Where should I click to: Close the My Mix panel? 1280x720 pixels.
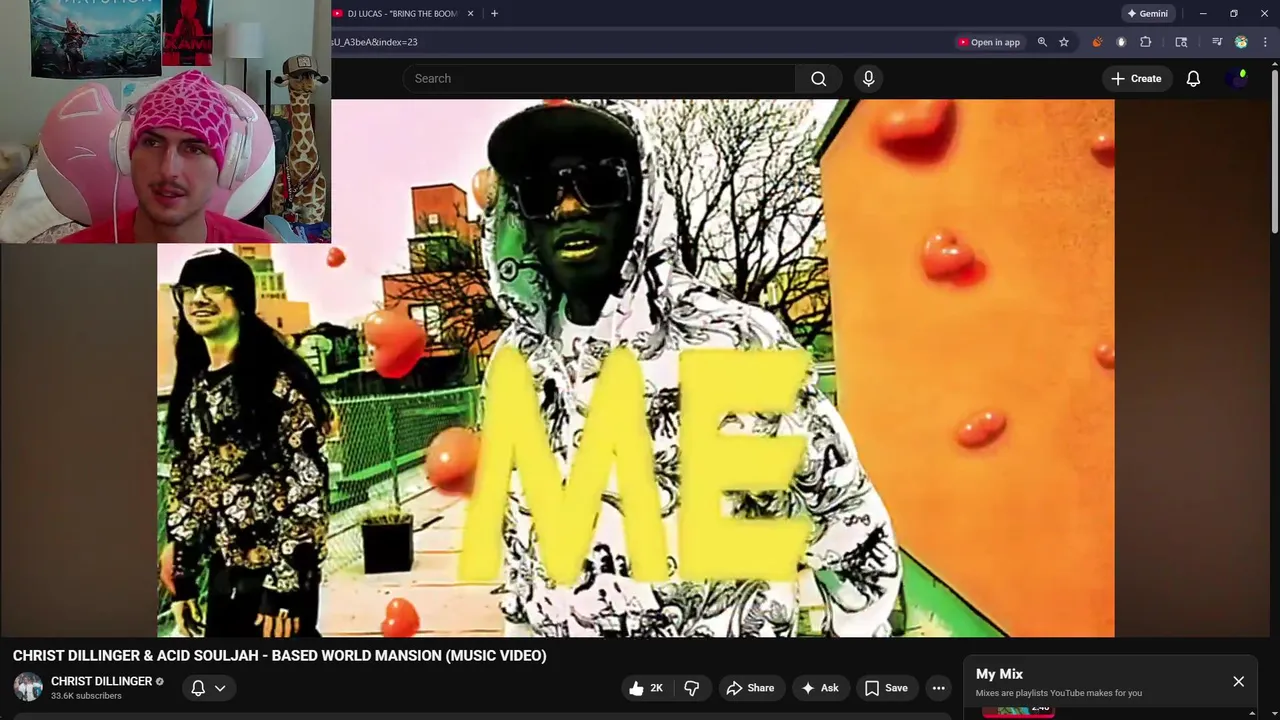[x=1238, y=681]
